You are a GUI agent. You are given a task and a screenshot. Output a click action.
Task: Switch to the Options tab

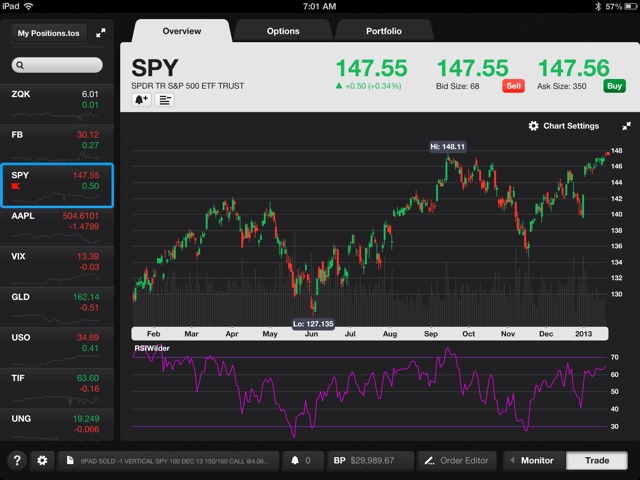283,31
